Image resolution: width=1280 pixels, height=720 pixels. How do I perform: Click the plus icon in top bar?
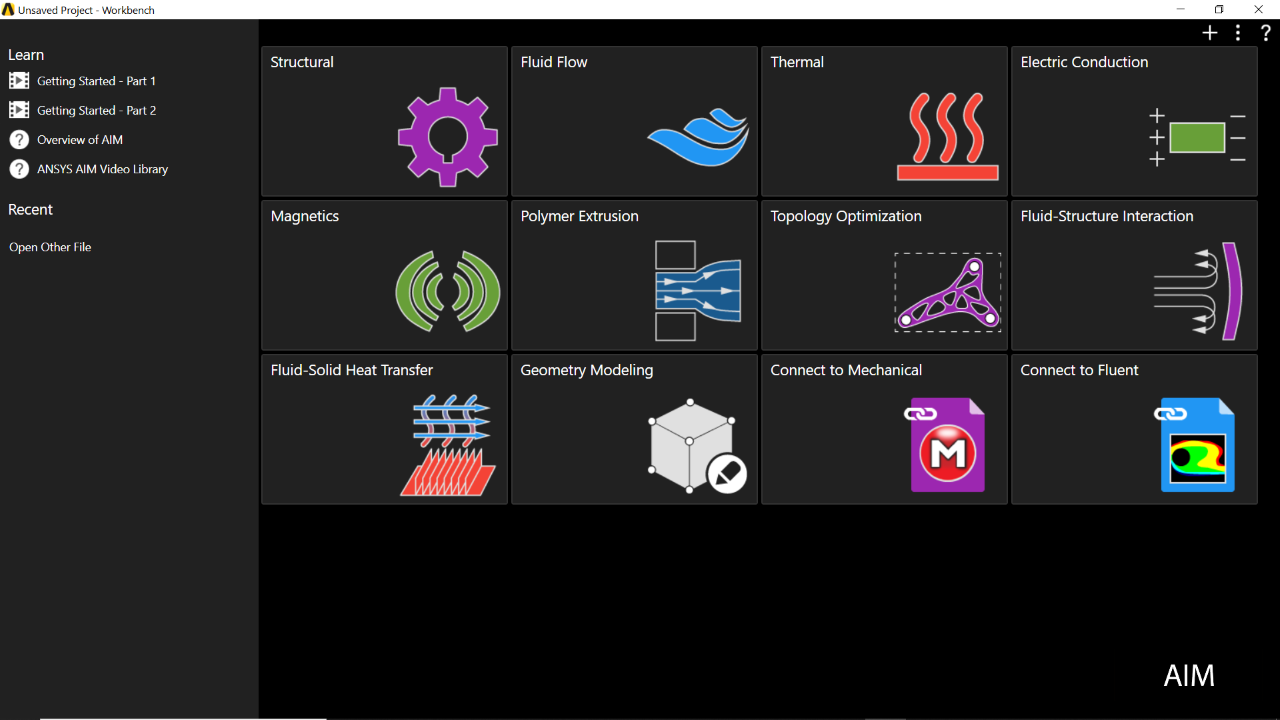pyautogui.click(x=1210, y=33)
